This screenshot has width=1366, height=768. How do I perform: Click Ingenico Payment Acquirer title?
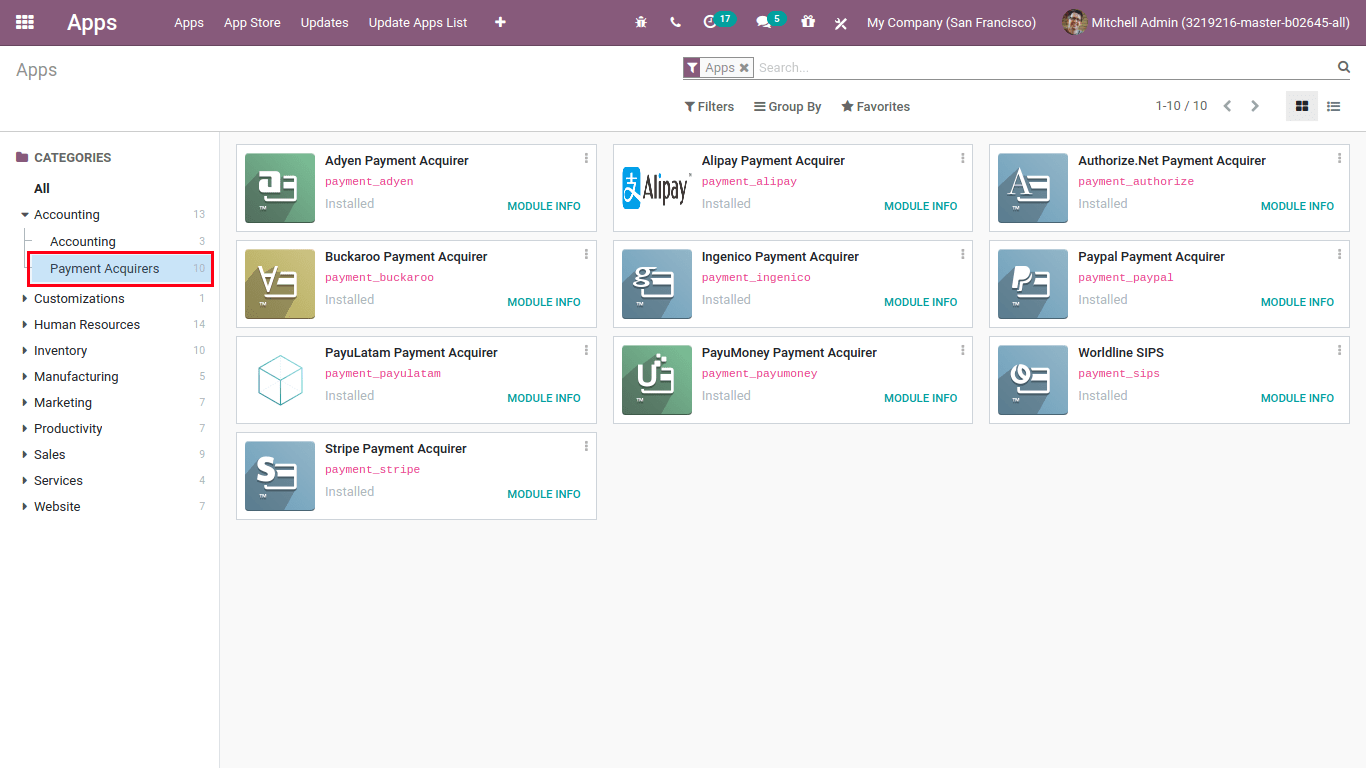pyautogui.click(x=780, y=257)
